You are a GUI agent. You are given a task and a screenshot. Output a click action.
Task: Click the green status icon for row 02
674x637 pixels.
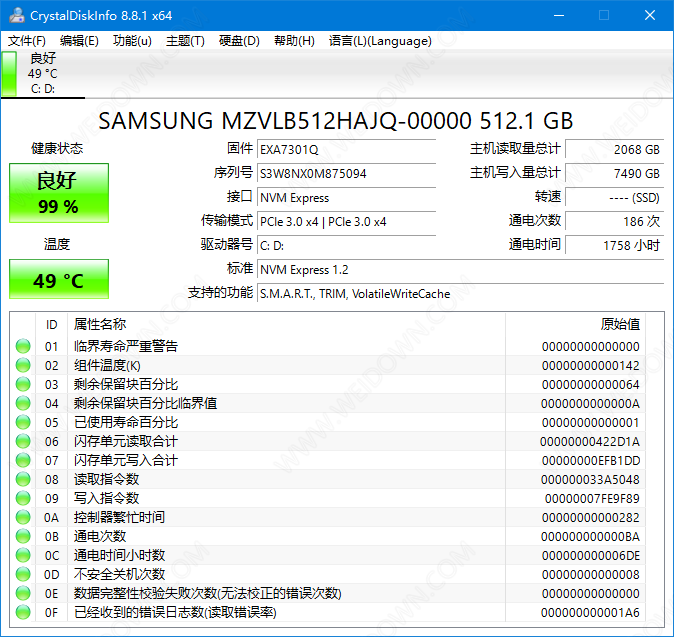23,365
